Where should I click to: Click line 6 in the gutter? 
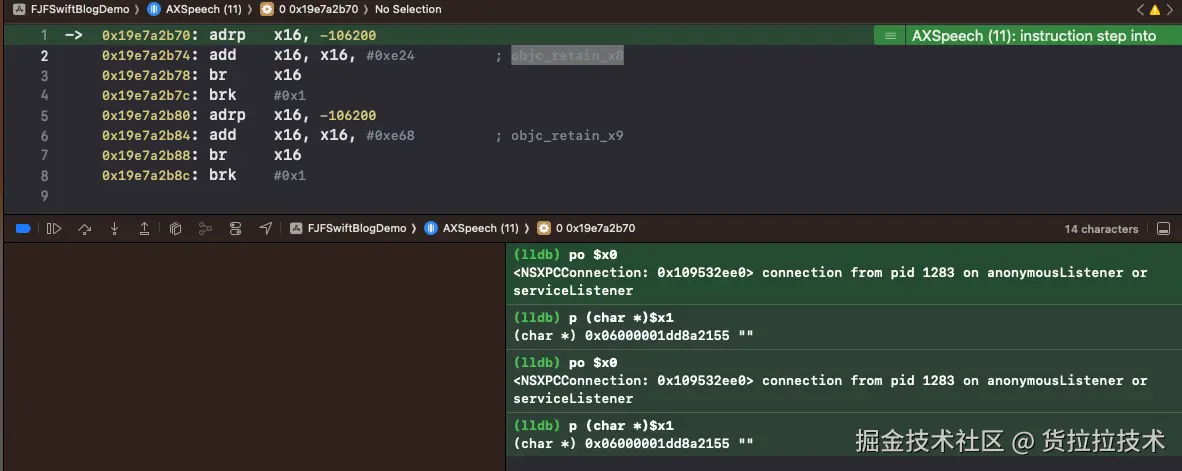[44, 136]
